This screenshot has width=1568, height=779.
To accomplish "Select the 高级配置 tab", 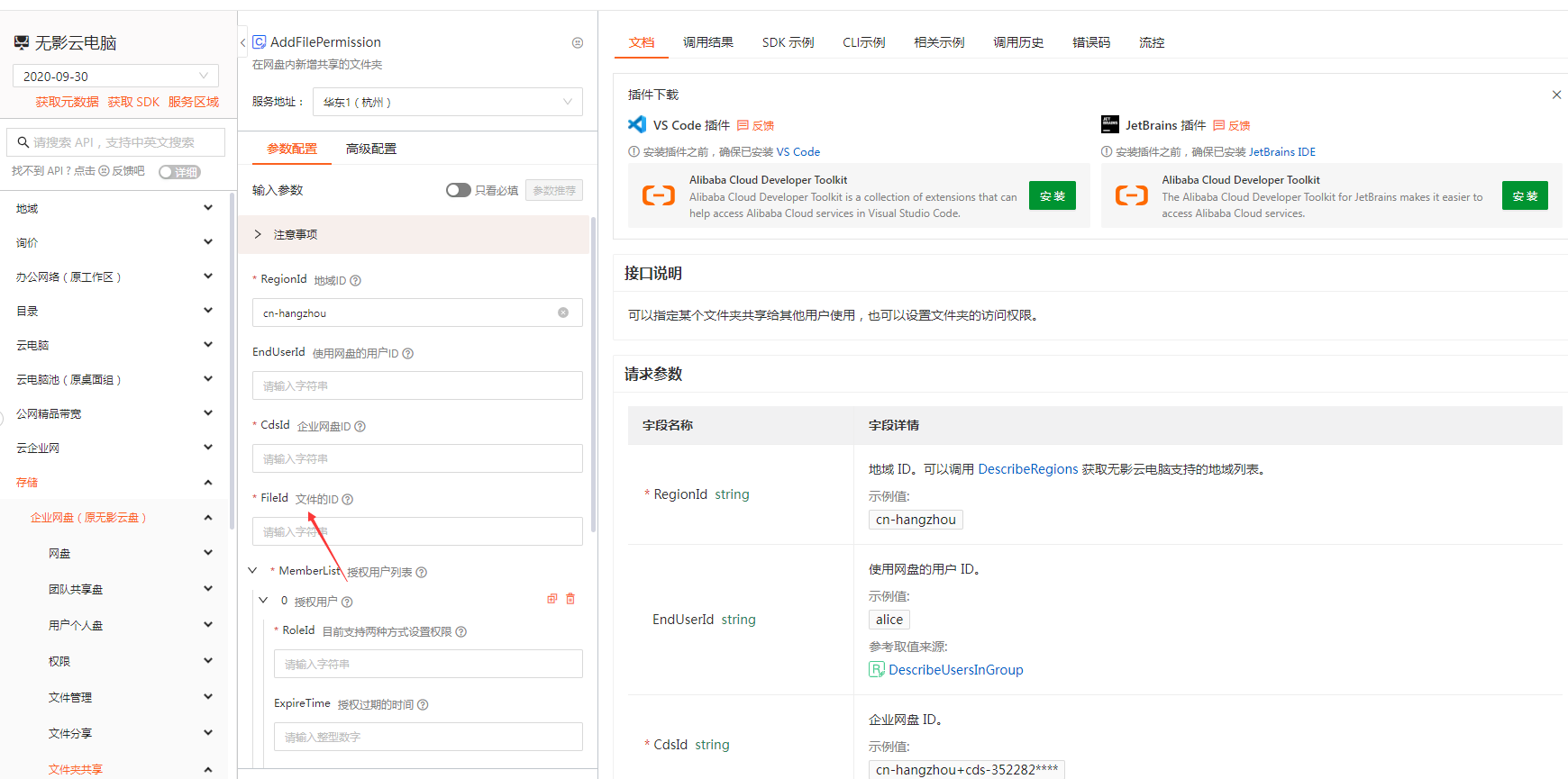I will click(371, 149).
